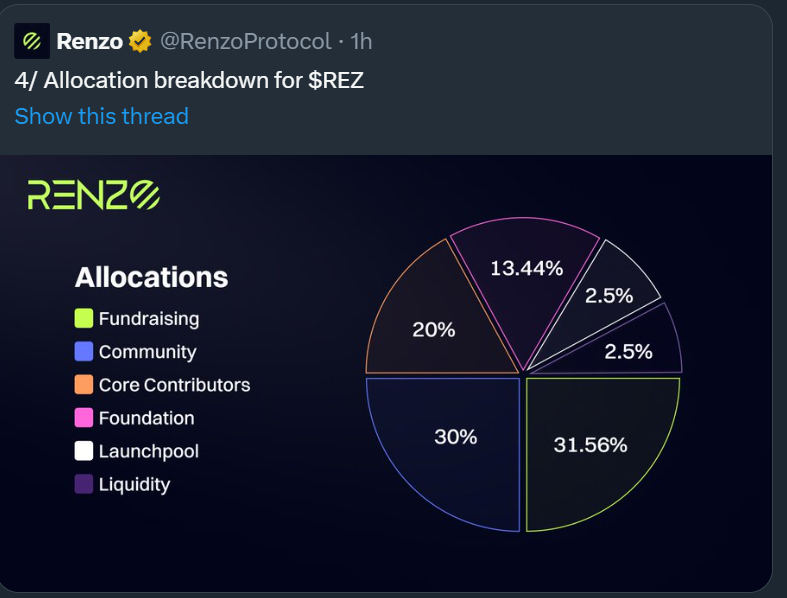This screenshot has width=787, height=598.
Task: Click the Show this thread link
Action: (x=101, y=116)
